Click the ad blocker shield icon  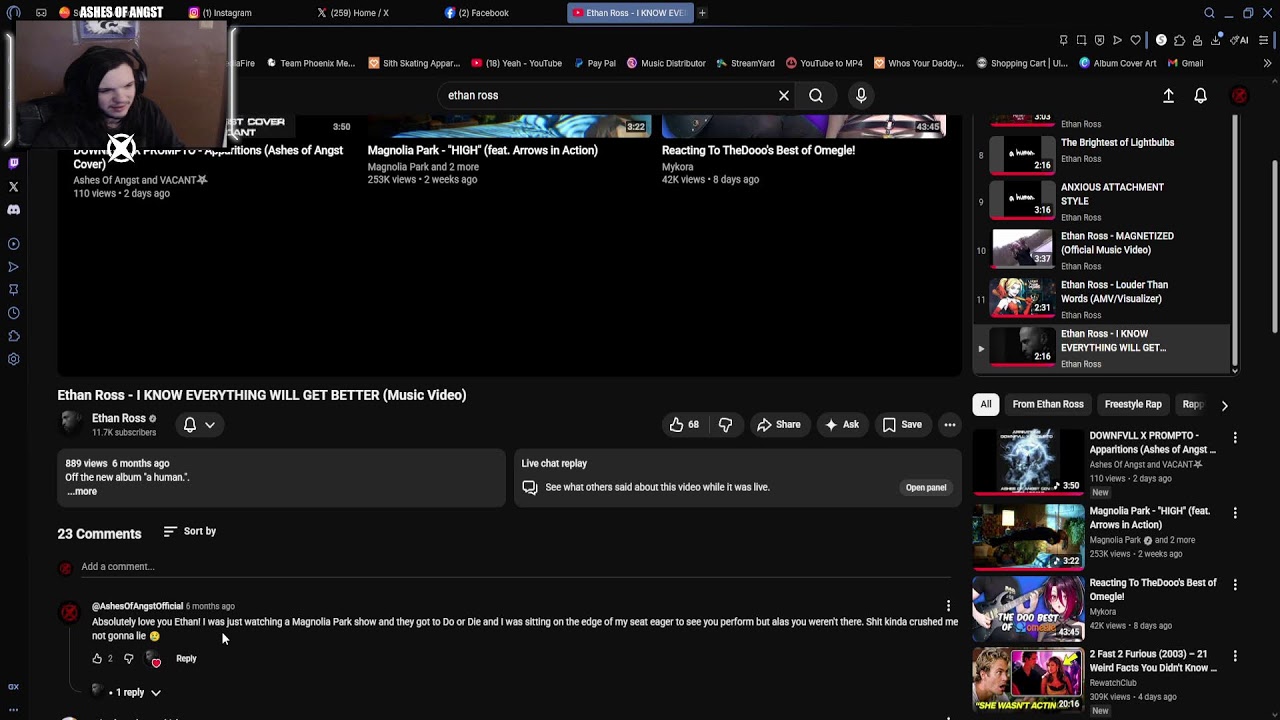[x=1099, y=40]
